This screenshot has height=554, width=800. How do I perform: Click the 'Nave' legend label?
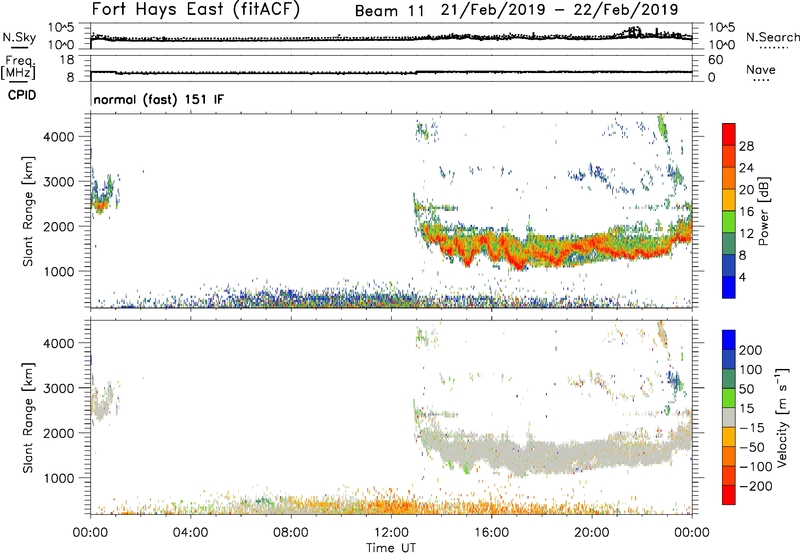[x=761, y=69]
